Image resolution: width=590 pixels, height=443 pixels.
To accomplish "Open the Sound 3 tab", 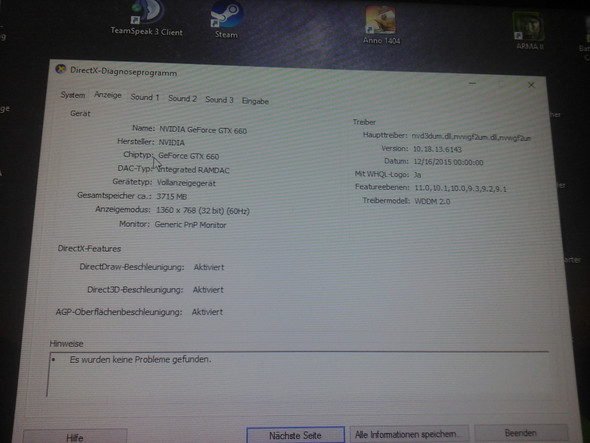I will (x=219, y=100).
